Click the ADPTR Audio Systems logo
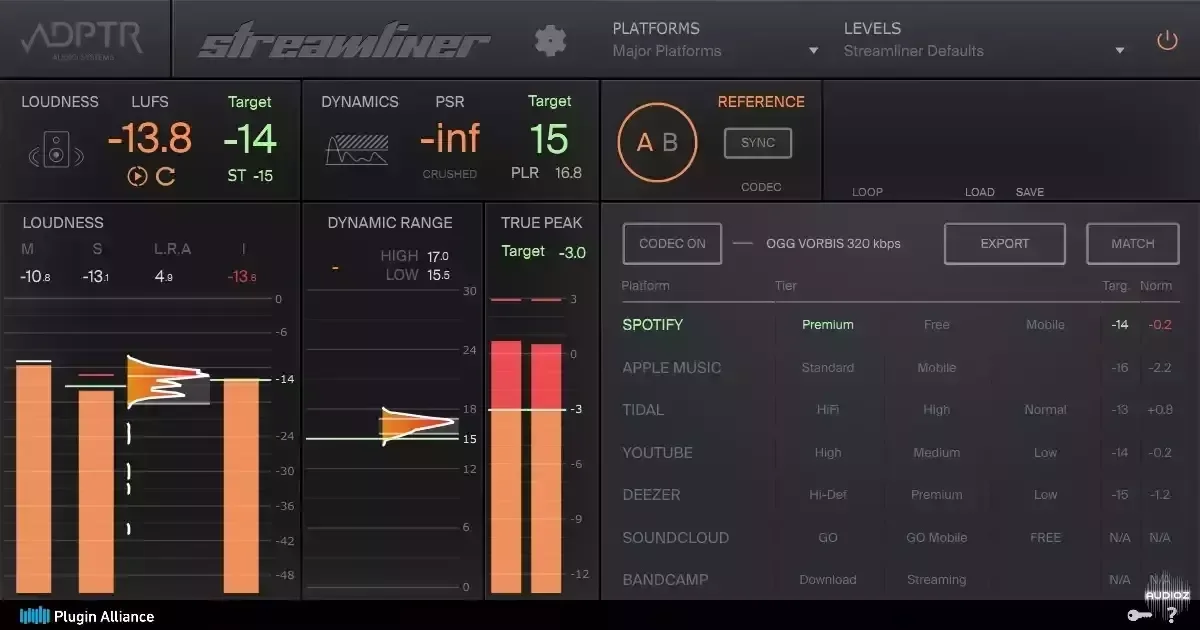This screenshot has width=1200, height=630. [x=84, y=40]
